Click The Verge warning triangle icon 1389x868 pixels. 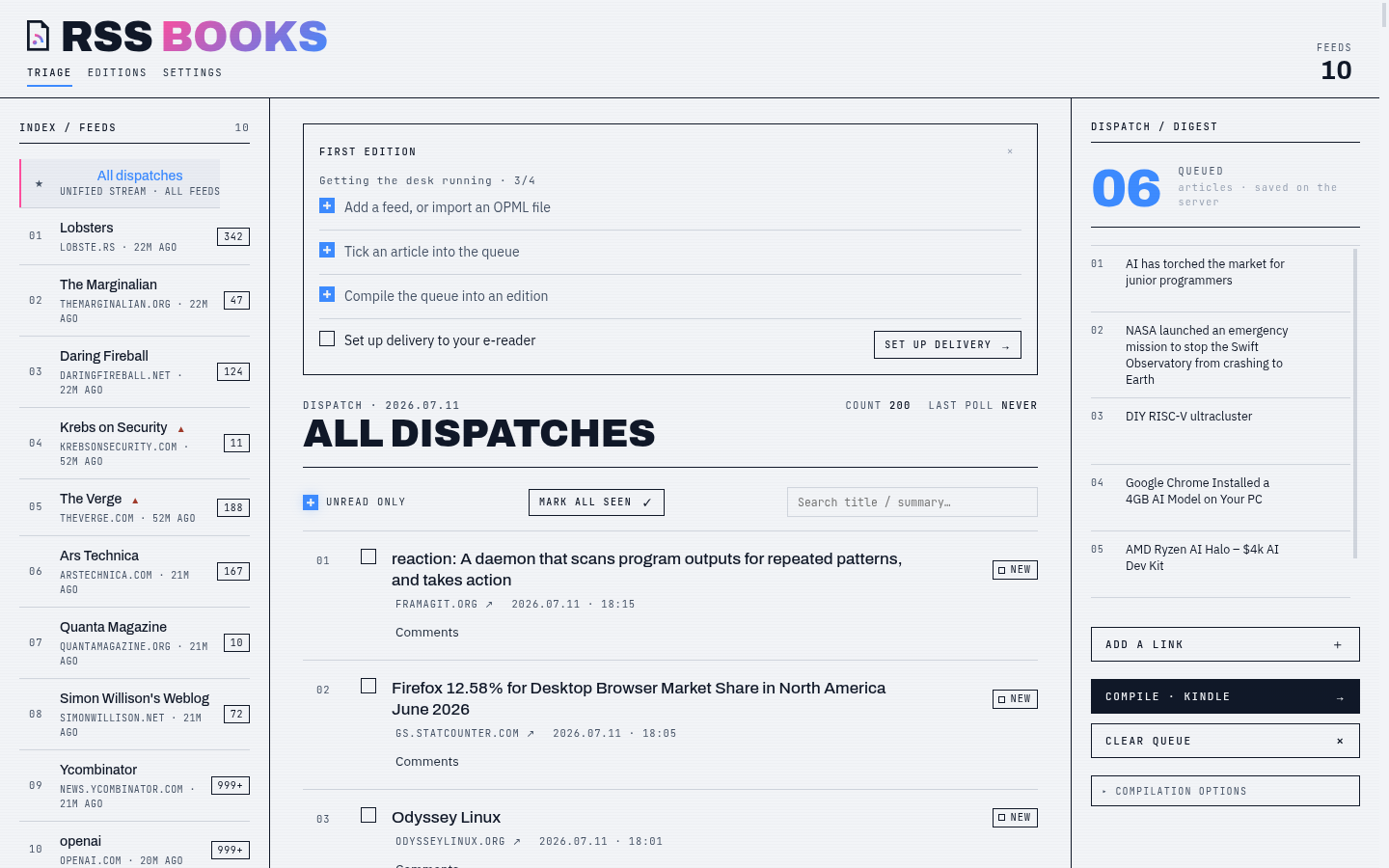(135, 501)
